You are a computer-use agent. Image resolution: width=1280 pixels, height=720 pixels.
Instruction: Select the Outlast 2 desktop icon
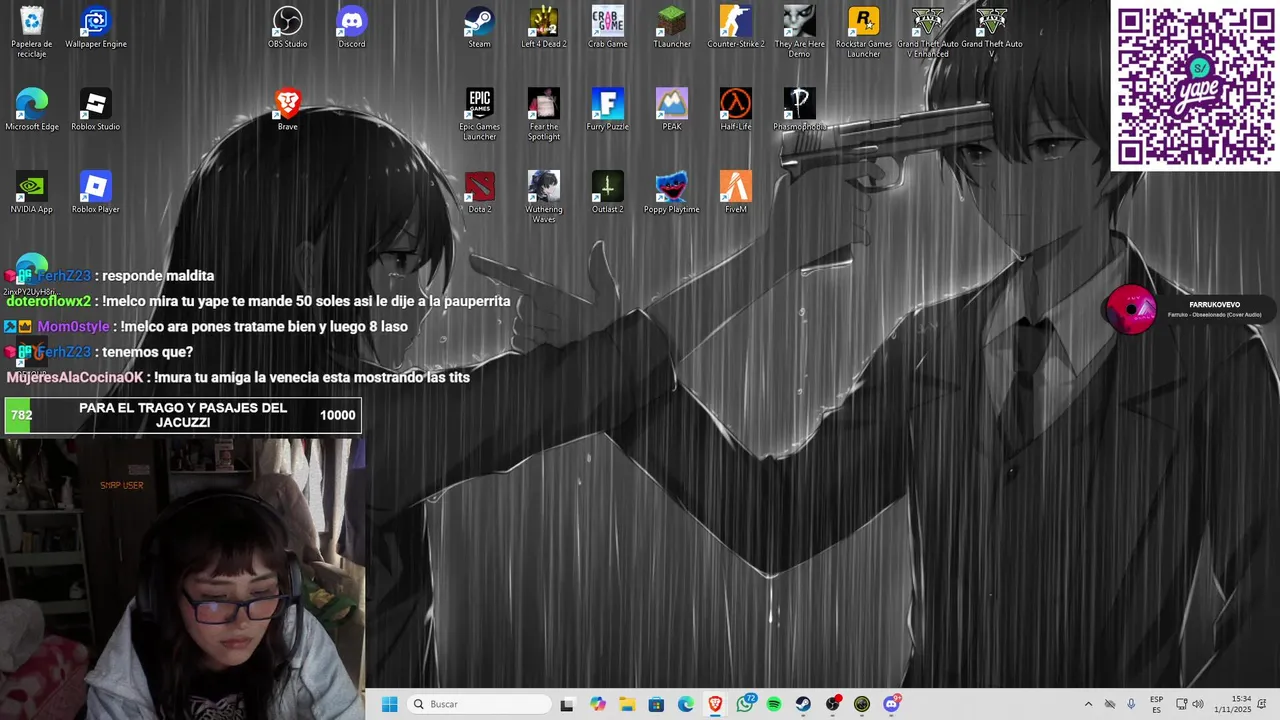point(608,193)
